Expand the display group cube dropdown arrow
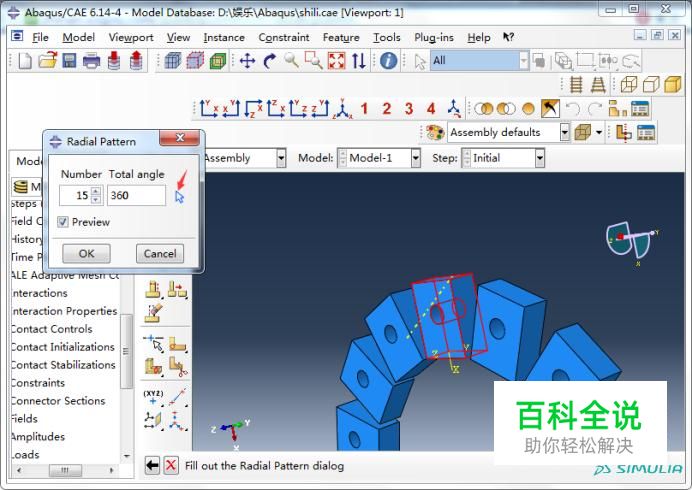Screen dimensions: 692x490 (599, 132)
